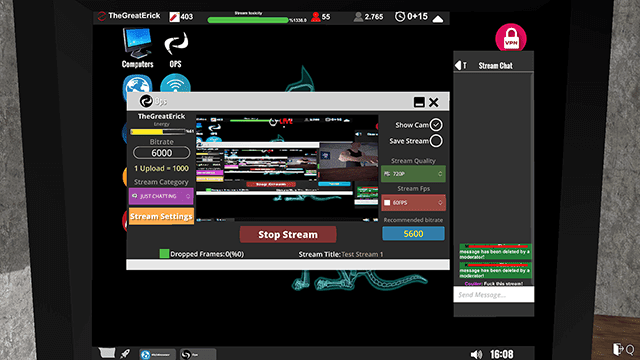Click the clock icon beside 0+15
Screen dimensions: 640x360
tap(400, 16)
